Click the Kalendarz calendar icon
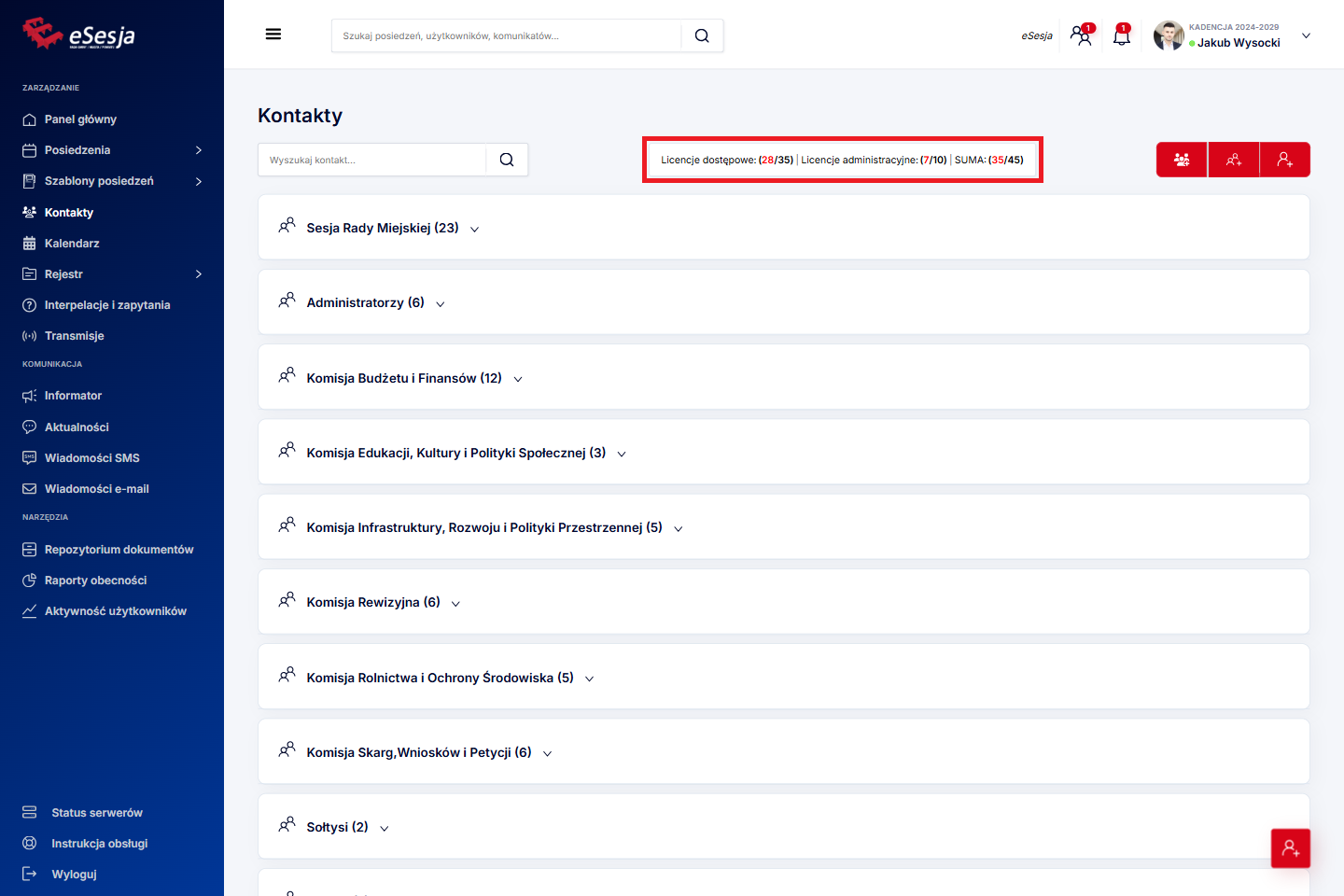This screenshot has height=896, width=1344. (29, 244)
